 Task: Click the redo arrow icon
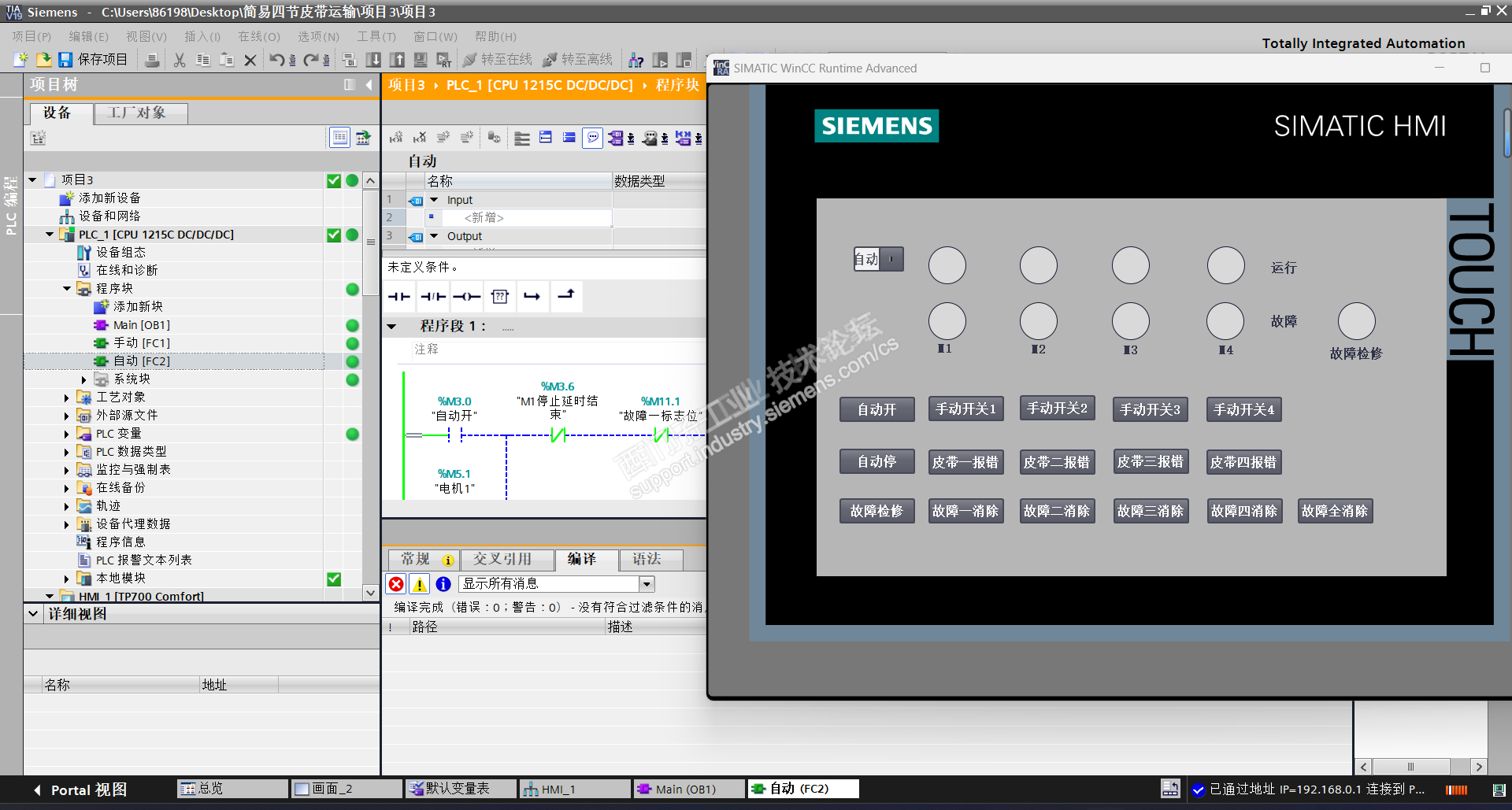[312, 60]
